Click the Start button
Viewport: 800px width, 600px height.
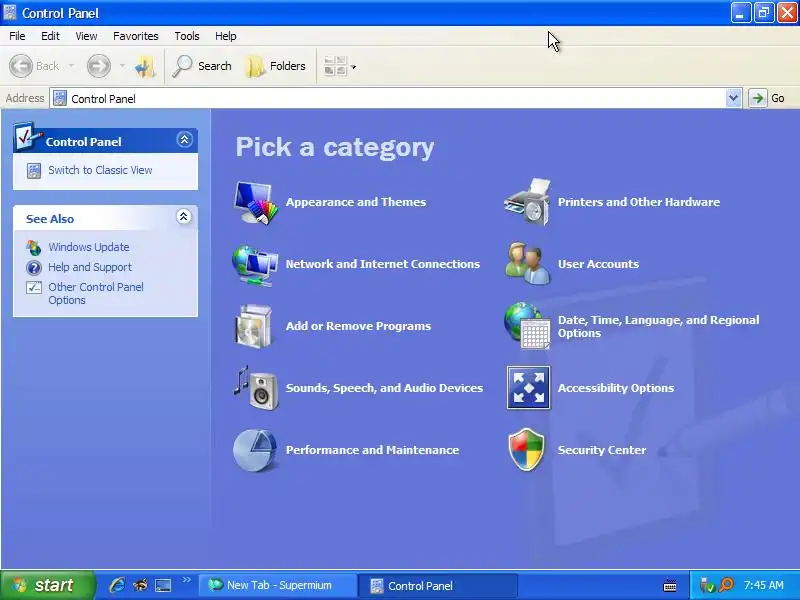[47, 585]
